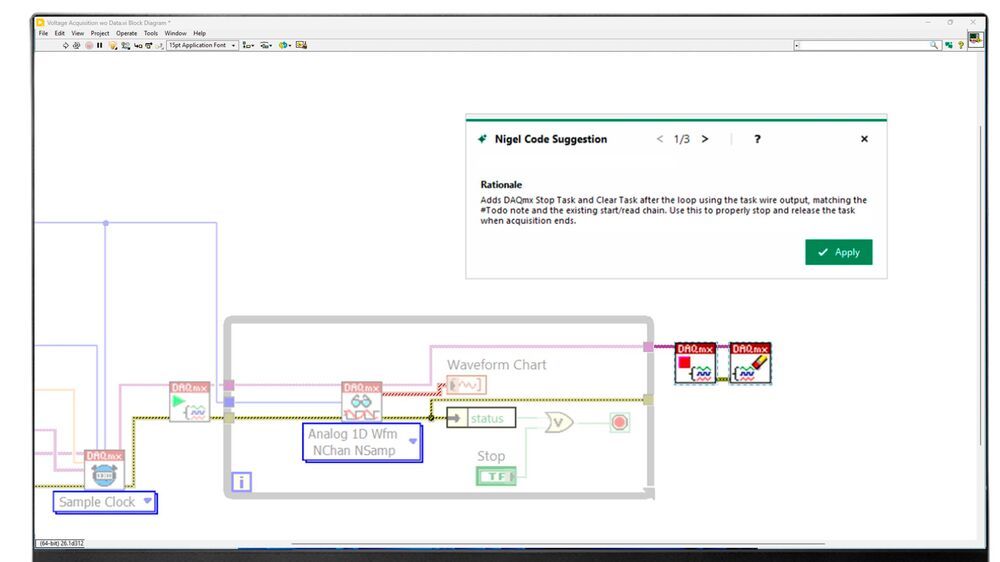Image resolution: width=1000 pixels, height=562 pixels.
Task: Click the Stop label text
Action: 491,456
